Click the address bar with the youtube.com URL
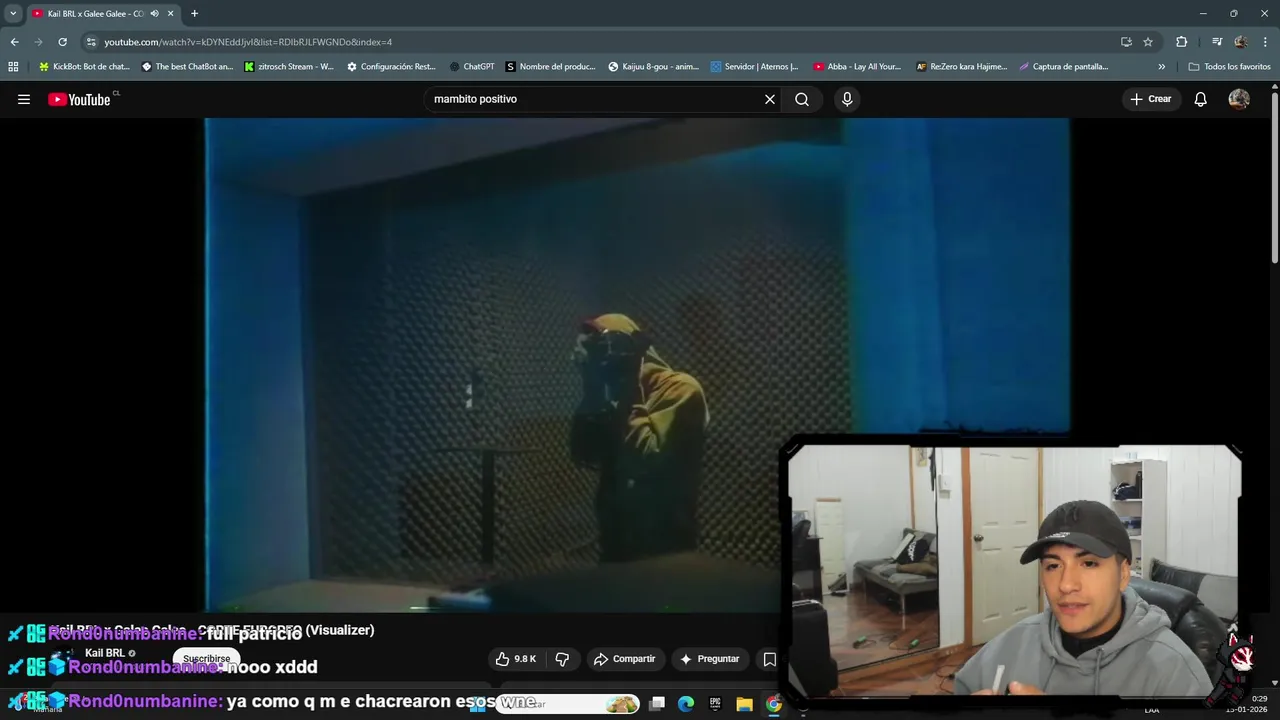This screenshot has height=720, width=1280. point(600,42)
